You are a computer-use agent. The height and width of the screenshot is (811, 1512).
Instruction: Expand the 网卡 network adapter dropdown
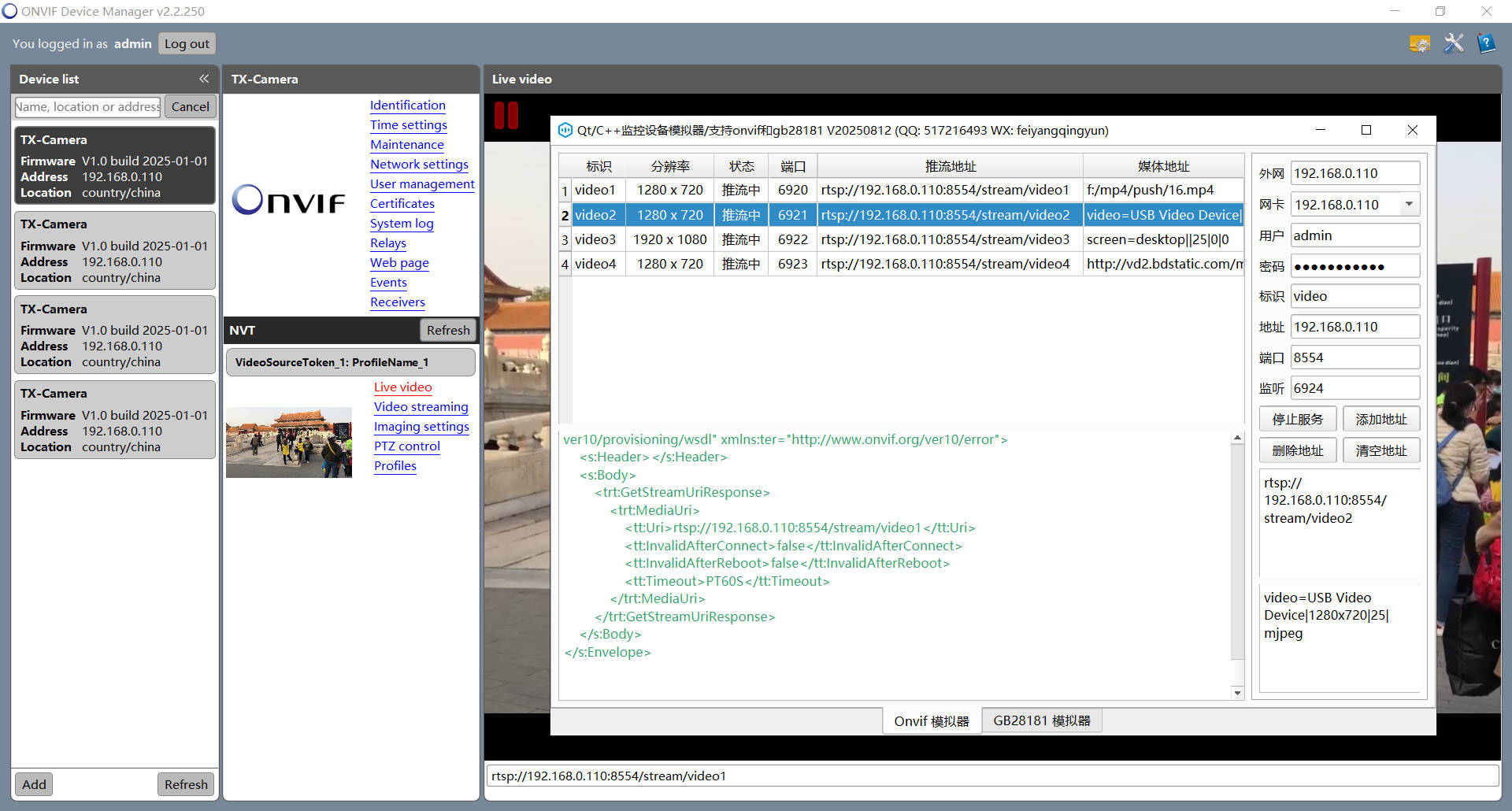[1409, 204]
